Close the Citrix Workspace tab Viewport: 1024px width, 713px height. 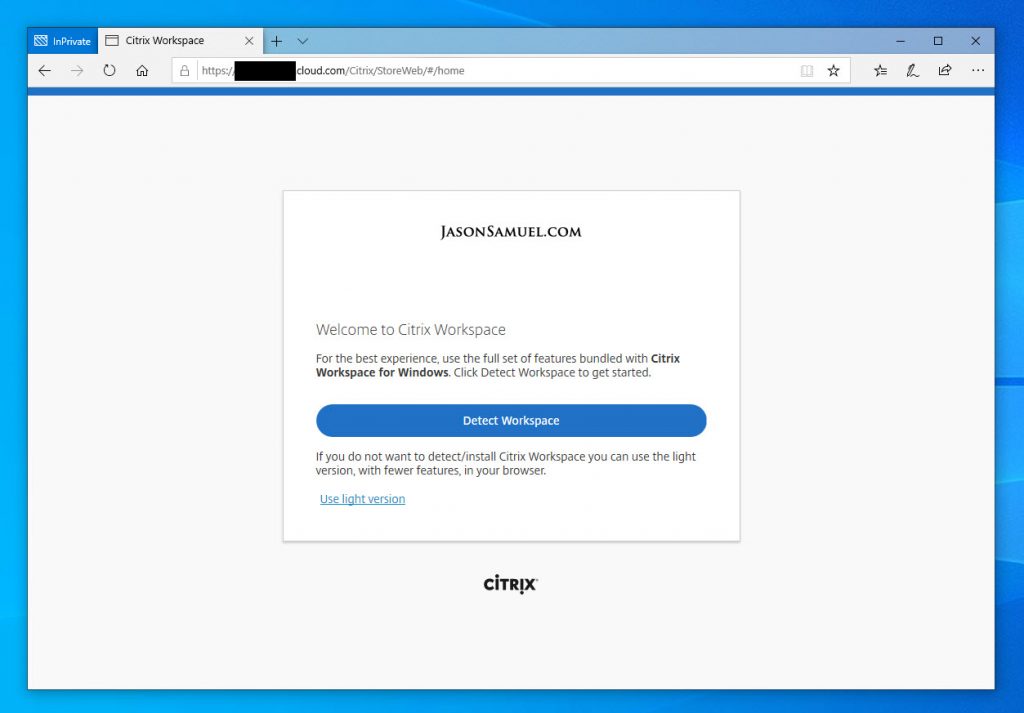click(x=249, y=41)
